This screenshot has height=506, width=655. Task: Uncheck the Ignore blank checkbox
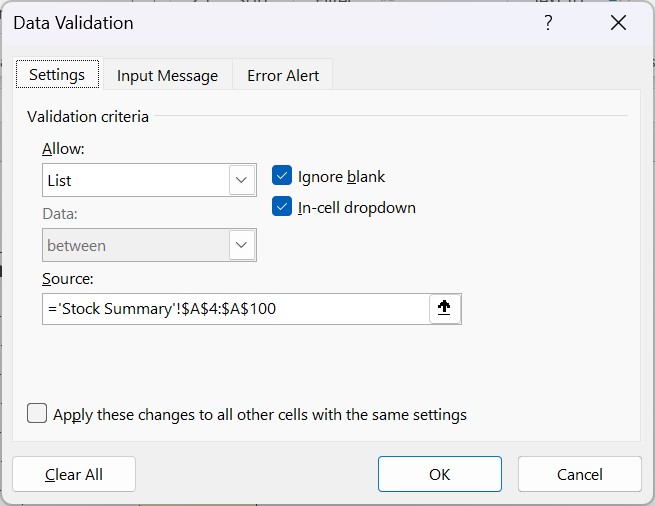click(x=282, y=177)
